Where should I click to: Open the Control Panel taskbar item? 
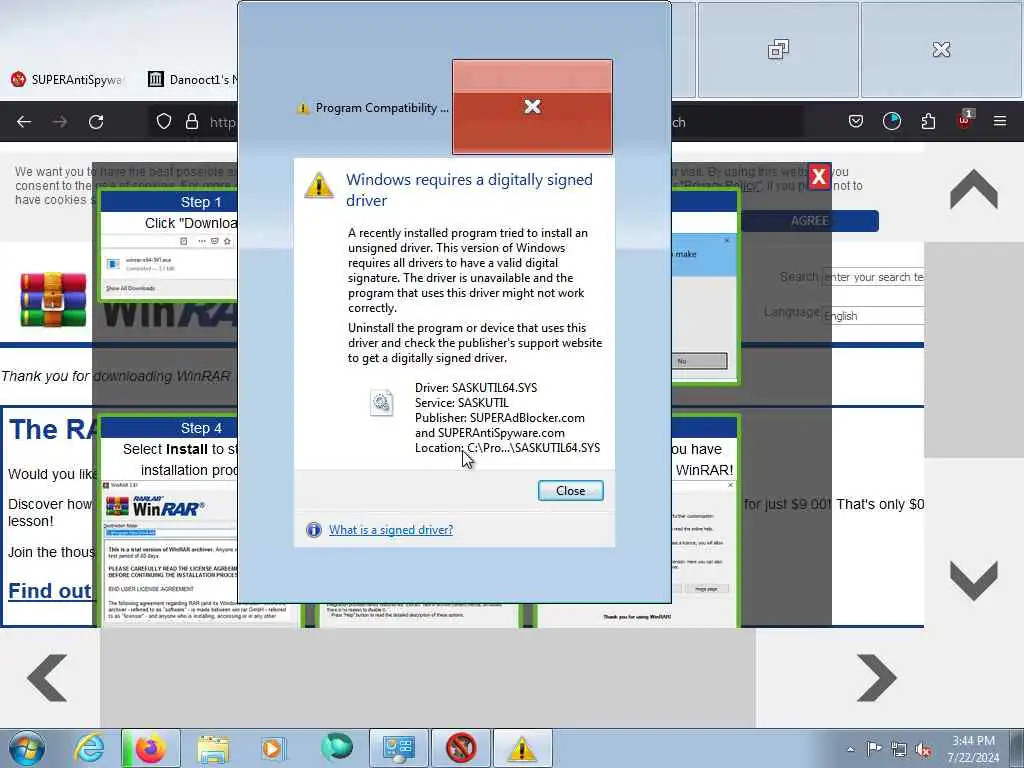tap(398, 748)
